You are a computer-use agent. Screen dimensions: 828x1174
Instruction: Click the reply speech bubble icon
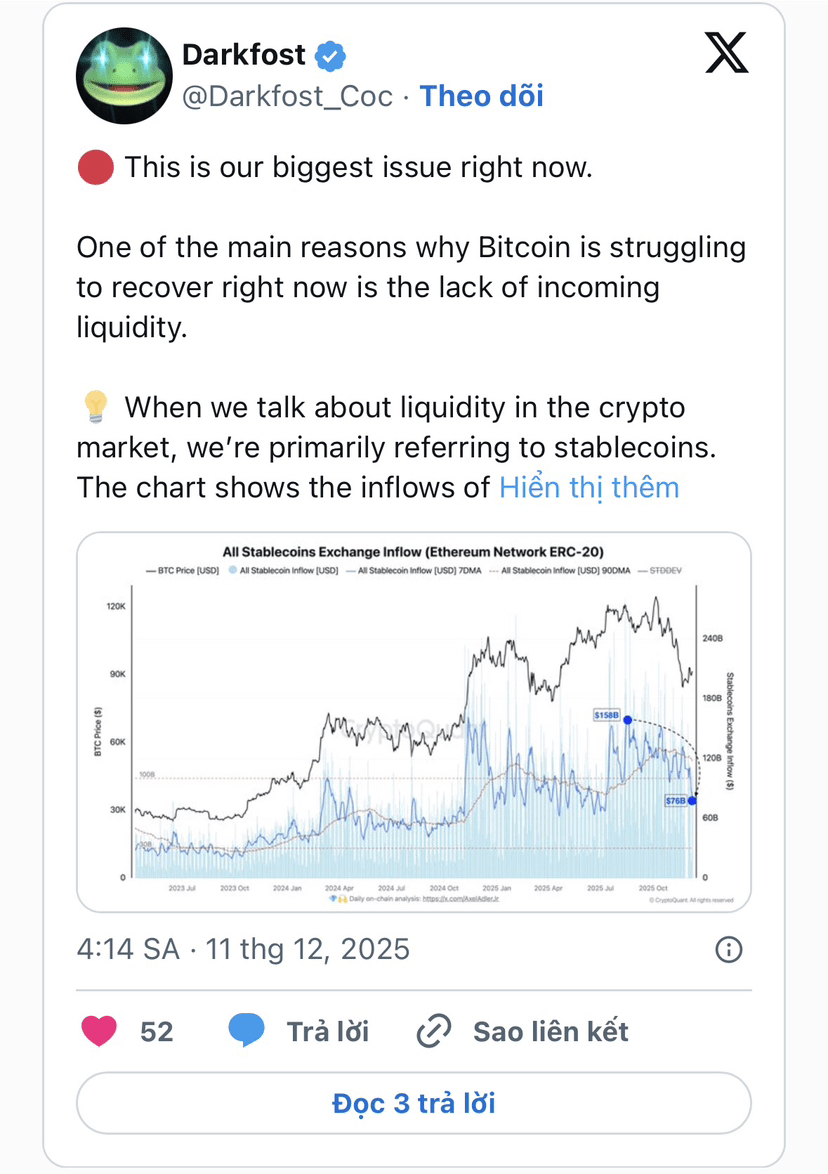tap(246, 1031)
